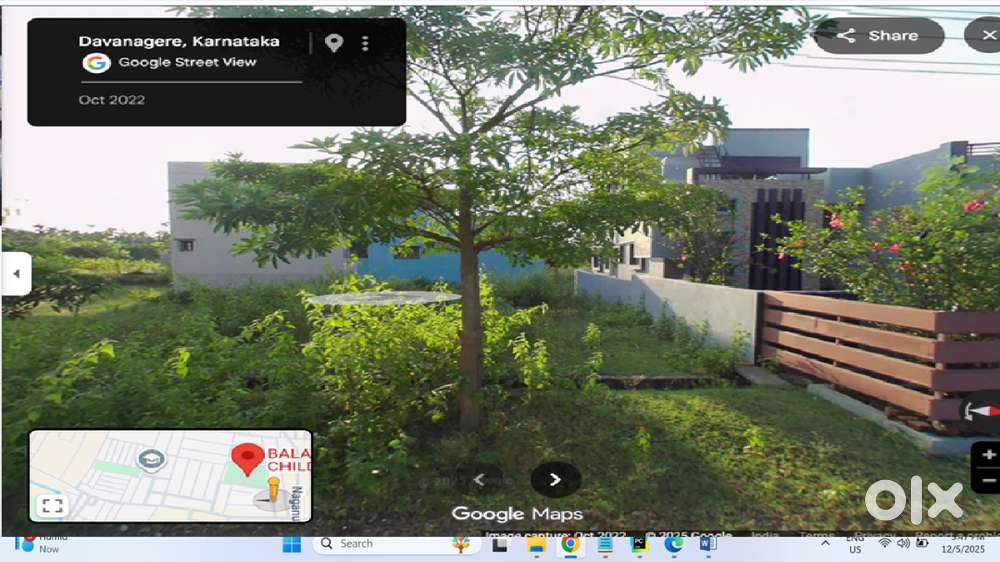Open Microsoft Word from the taskbar
The image size is (1000, 562).
tap(707, 544)
